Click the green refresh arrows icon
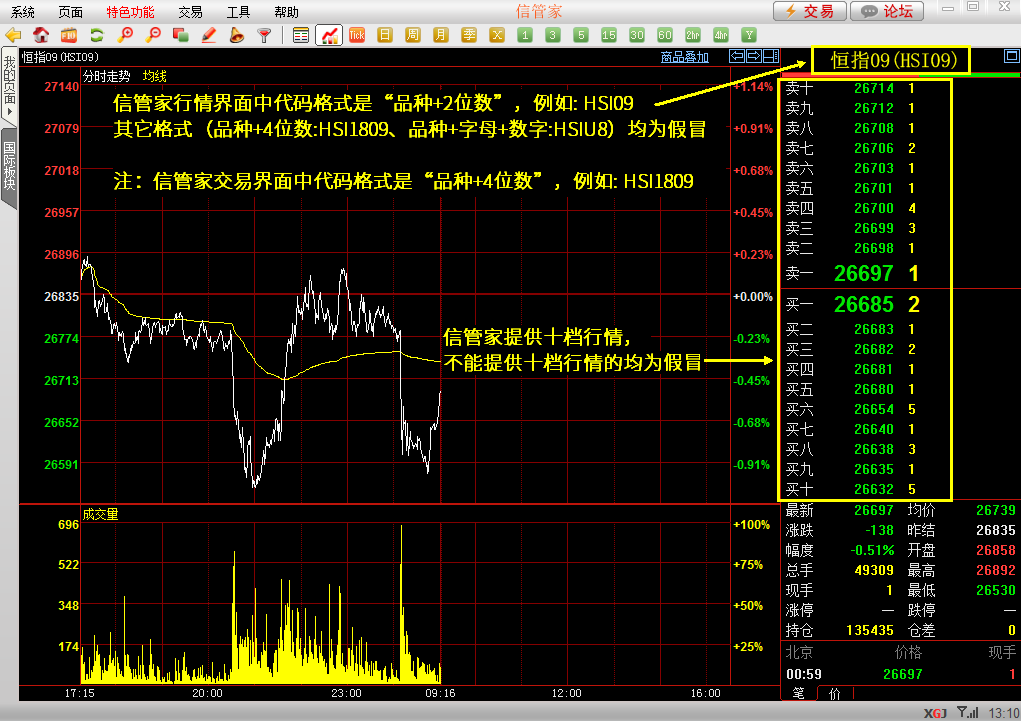1021x721 pixels. point(97,35)
